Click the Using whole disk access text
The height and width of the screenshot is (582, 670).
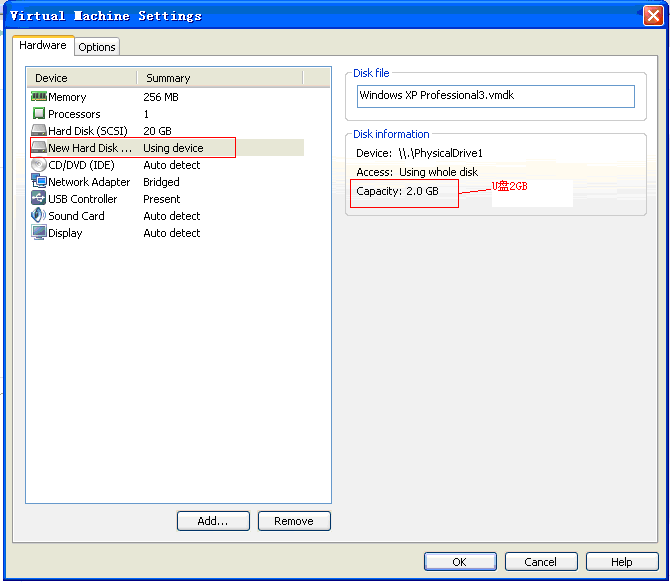438,172
